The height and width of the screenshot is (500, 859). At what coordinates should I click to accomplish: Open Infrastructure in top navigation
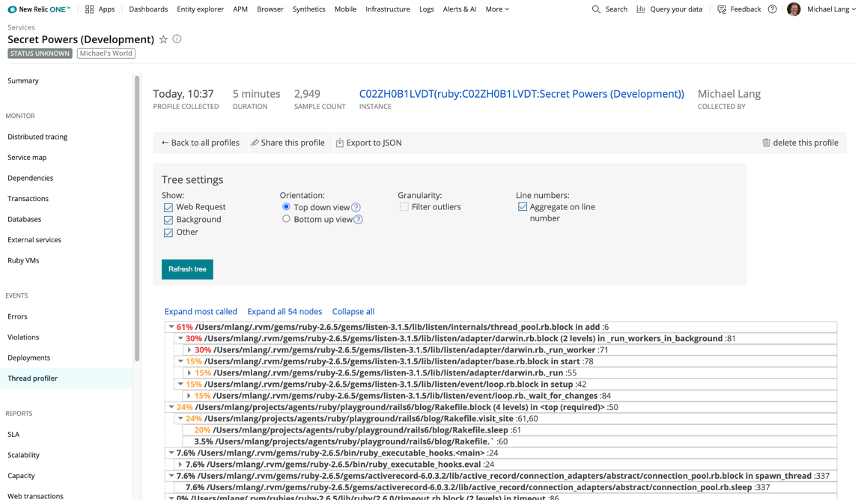387,9
